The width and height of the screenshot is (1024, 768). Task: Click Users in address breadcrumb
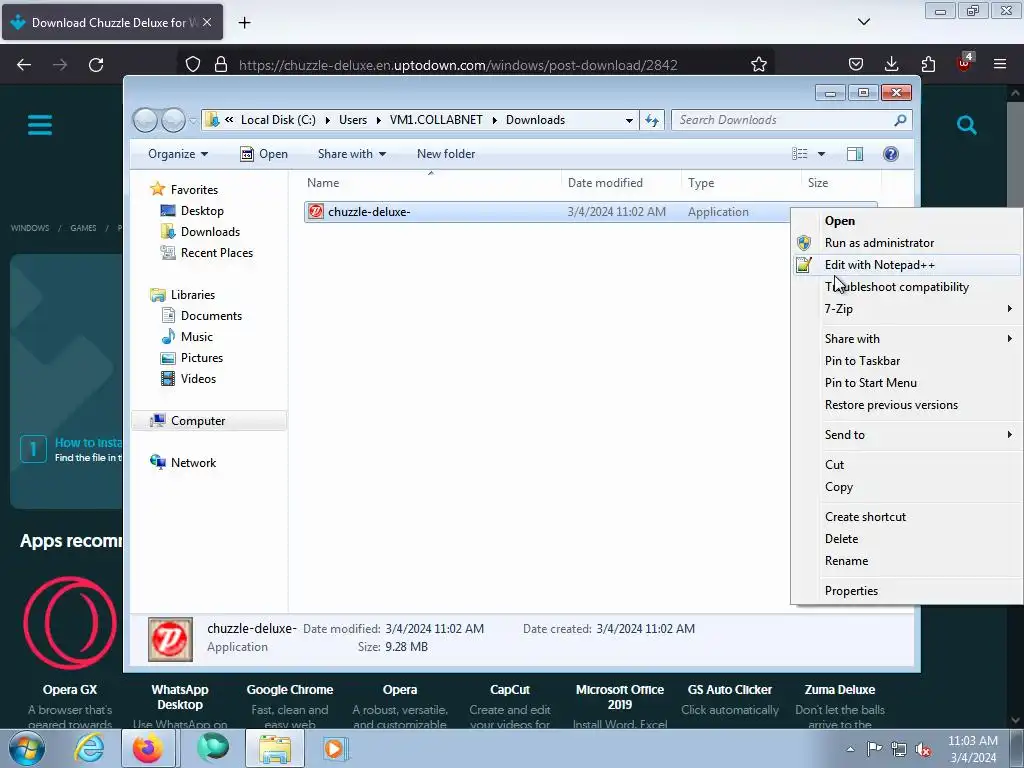tap(353, 120)
